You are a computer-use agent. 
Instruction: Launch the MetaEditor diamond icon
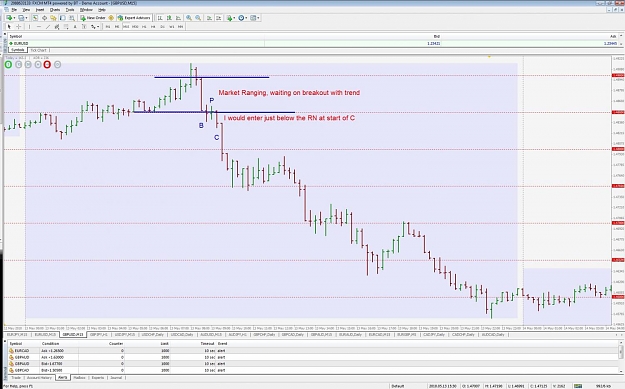tap(111, 18)
